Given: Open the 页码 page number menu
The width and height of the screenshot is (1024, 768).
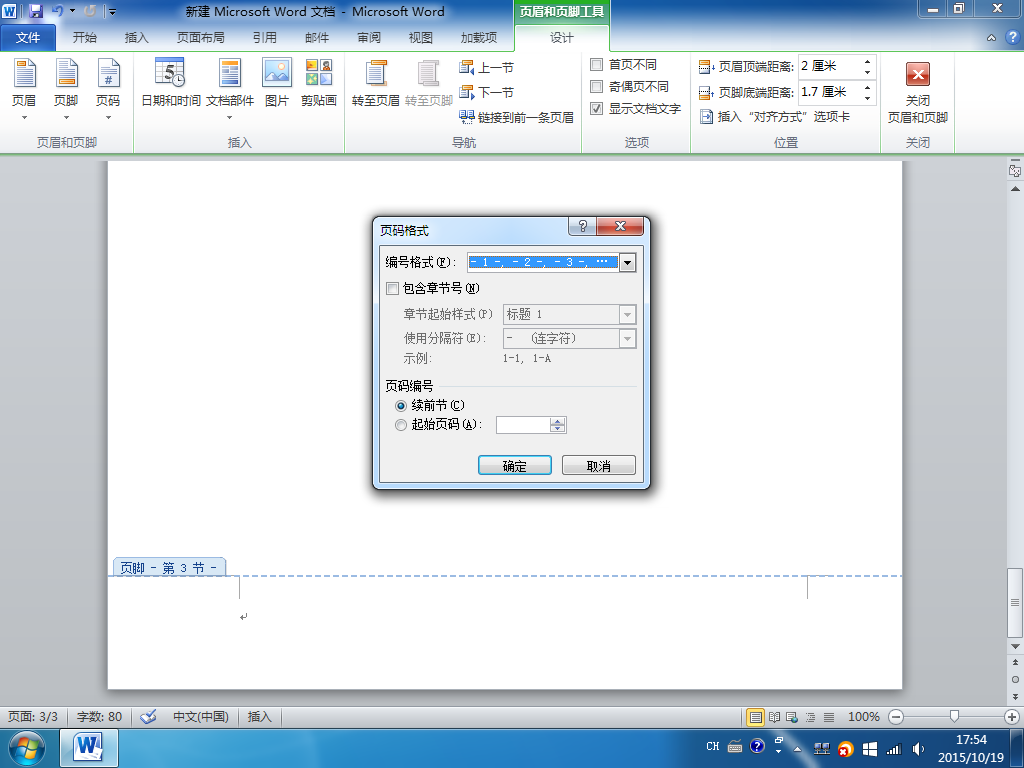Looking at the screenshot, I should 108,89.
